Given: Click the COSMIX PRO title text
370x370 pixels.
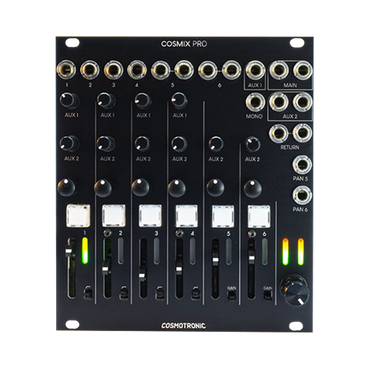Looking at the screenshot, I should pos(184,44).
